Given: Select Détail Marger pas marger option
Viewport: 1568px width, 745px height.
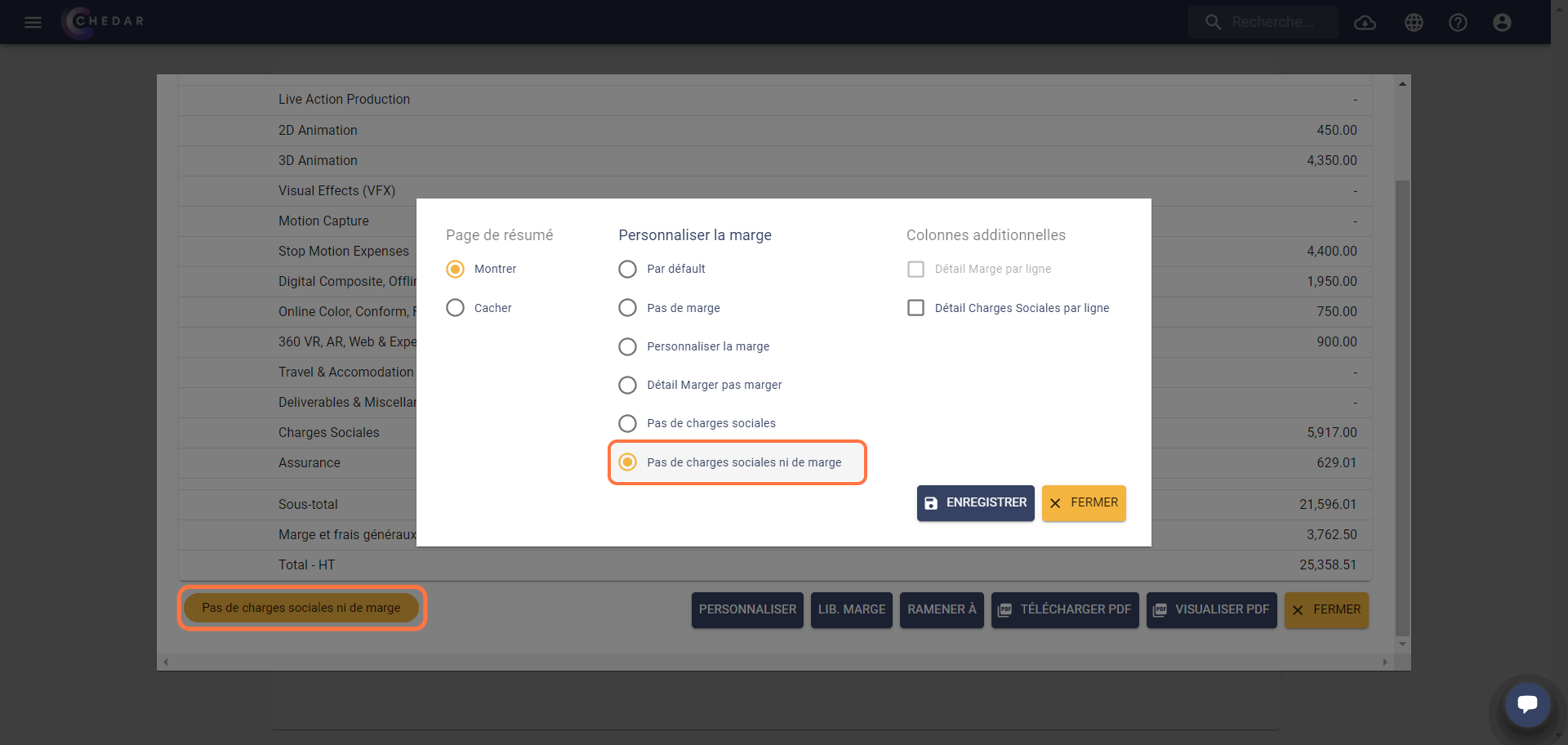Looking at the screenshot, I should pyautogui.click(x=627, y=385).
